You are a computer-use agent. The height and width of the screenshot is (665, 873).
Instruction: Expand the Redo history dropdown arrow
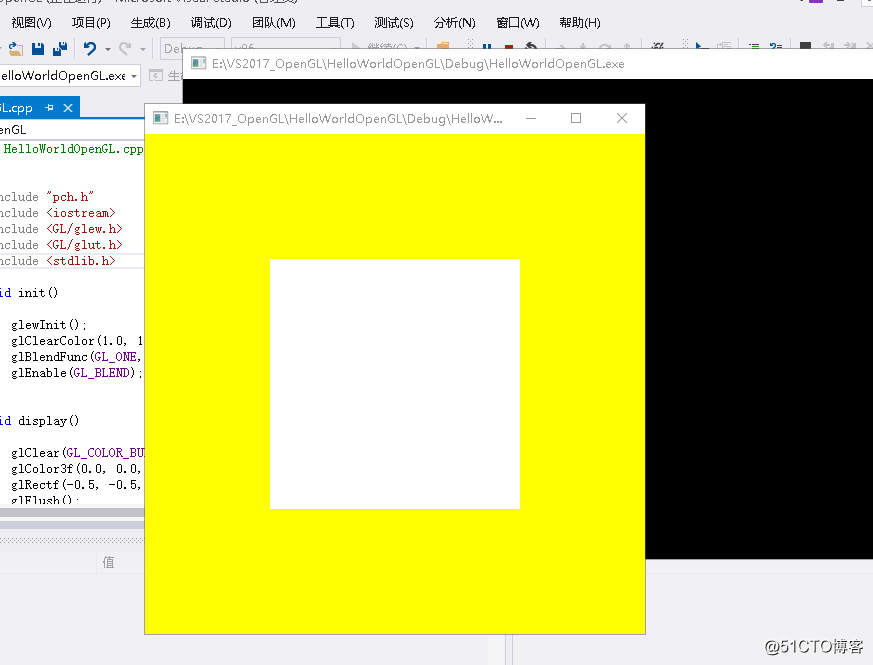(x=143, y=50)
